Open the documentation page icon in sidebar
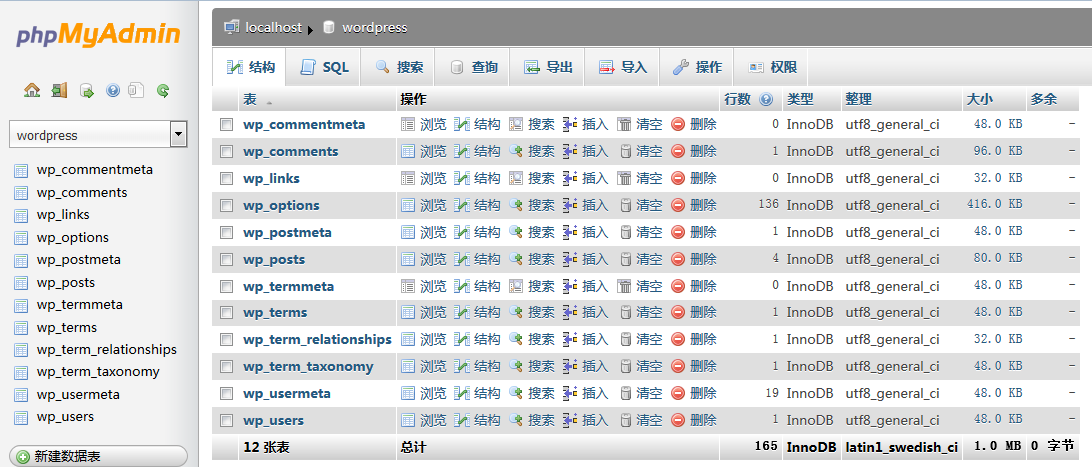This screenshot has width=1092, height=467. [136, 90]
